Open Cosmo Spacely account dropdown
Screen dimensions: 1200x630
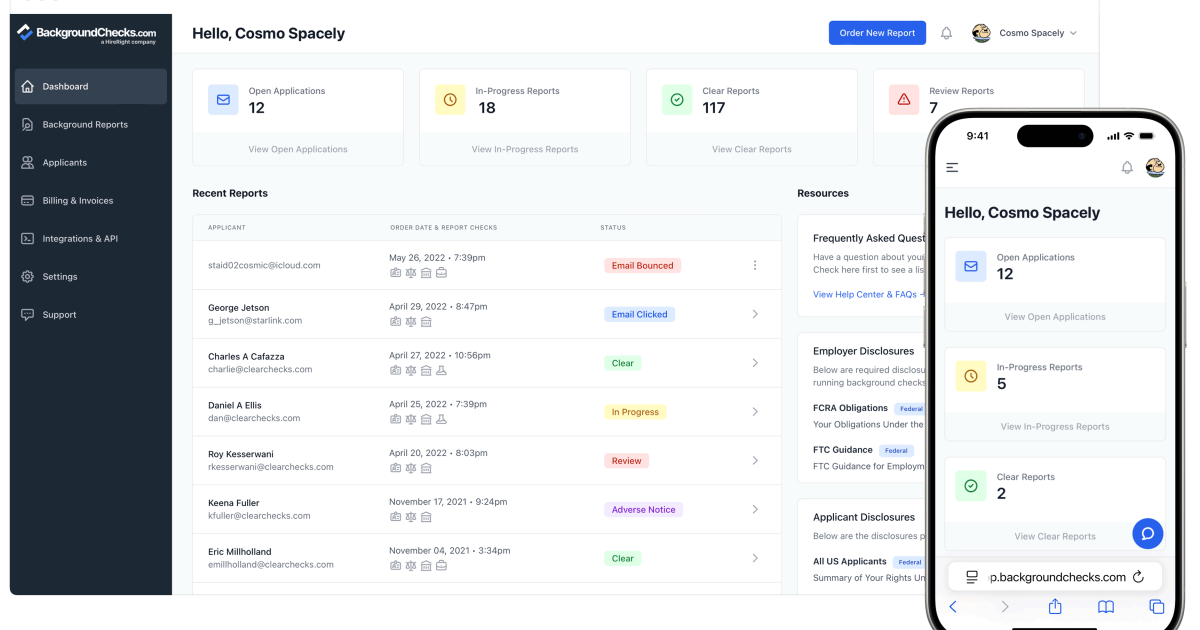click(1026, 33)
